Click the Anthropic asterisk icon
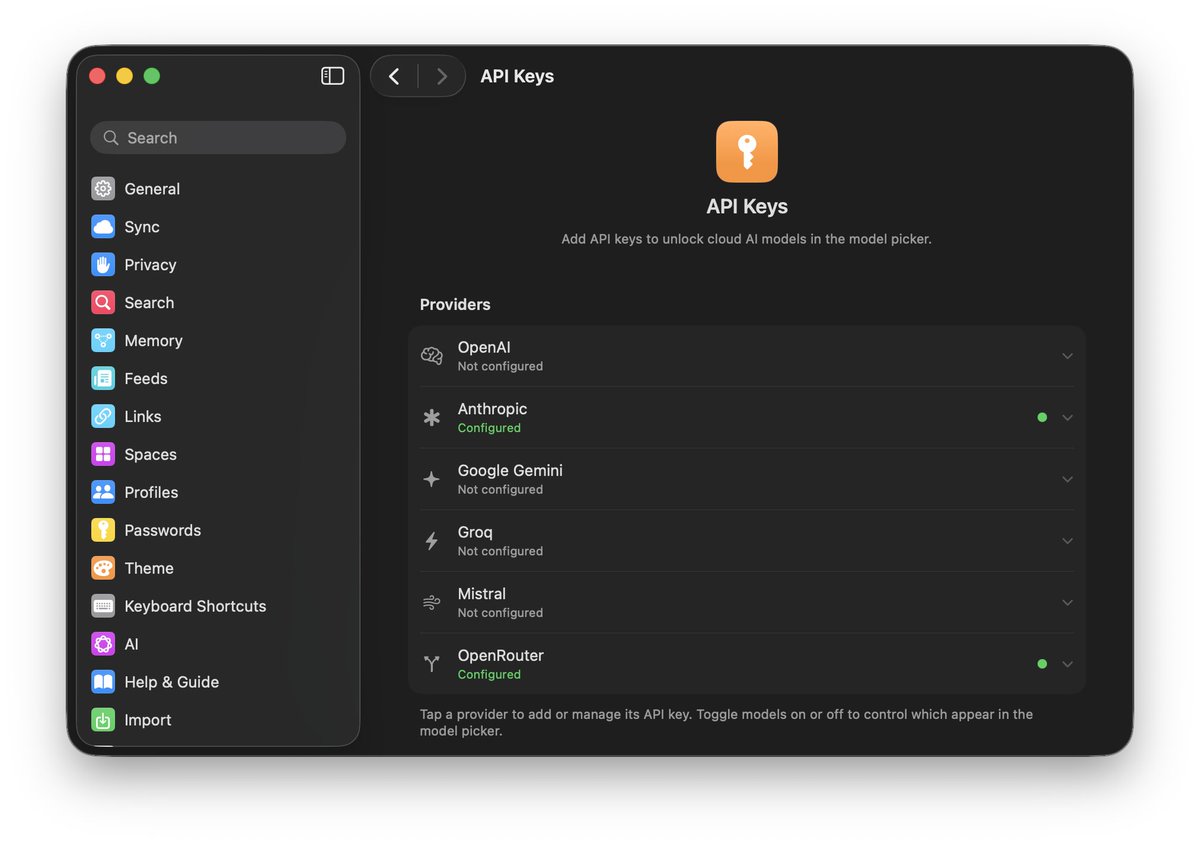 [x=432, y=418]
